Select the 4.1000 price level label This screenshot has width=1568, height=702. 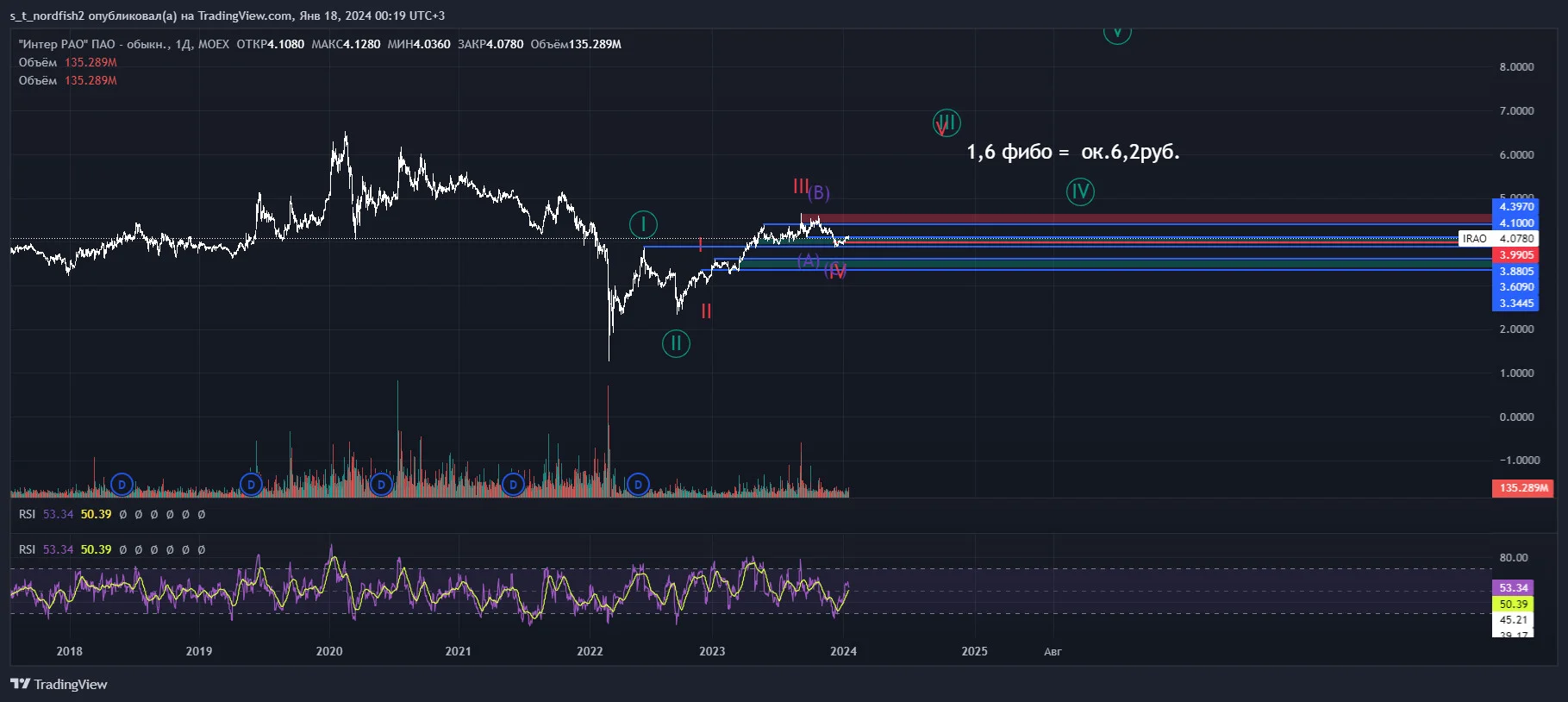click(1515, 223)
